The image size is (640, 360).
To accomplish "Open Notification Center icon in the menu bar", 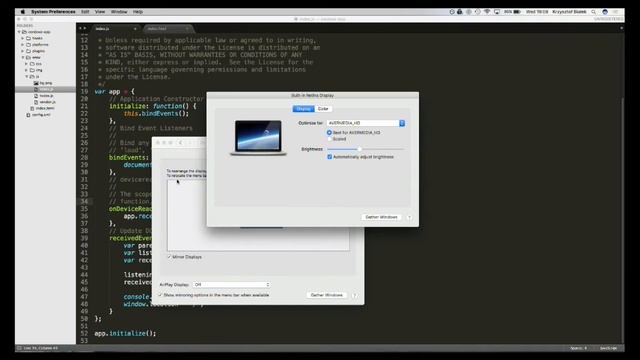I will pyautogui.click(x=616, y=12).
